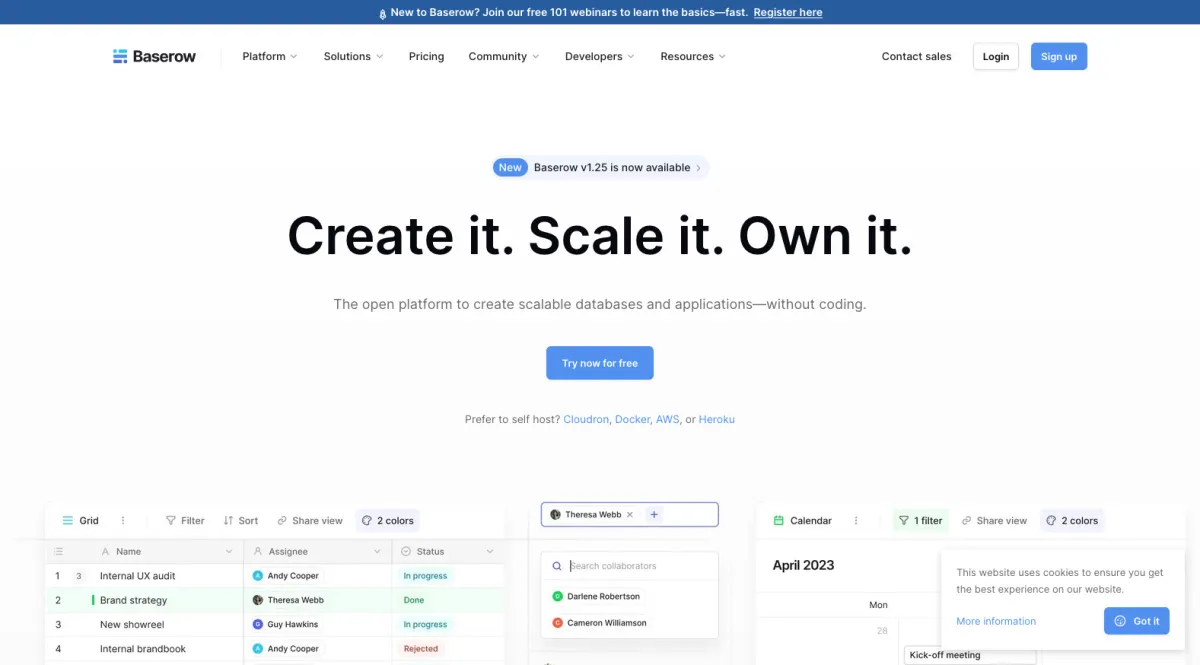The image size is (1200, 665).
Task: Click the rocket icon in top banner
Action: [382, 13]
